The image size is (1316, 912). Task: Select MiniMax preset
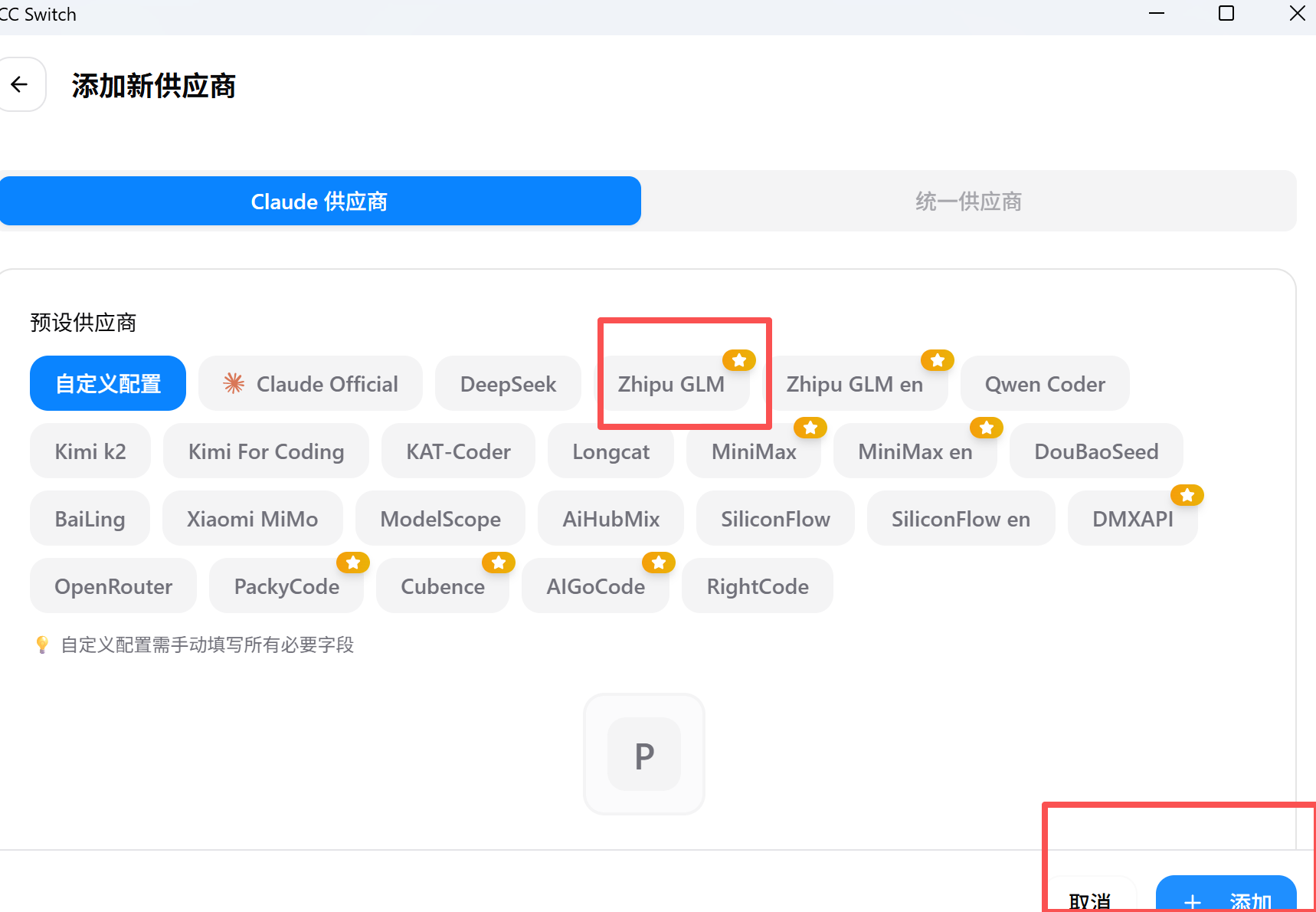click(x=754, y=451)
